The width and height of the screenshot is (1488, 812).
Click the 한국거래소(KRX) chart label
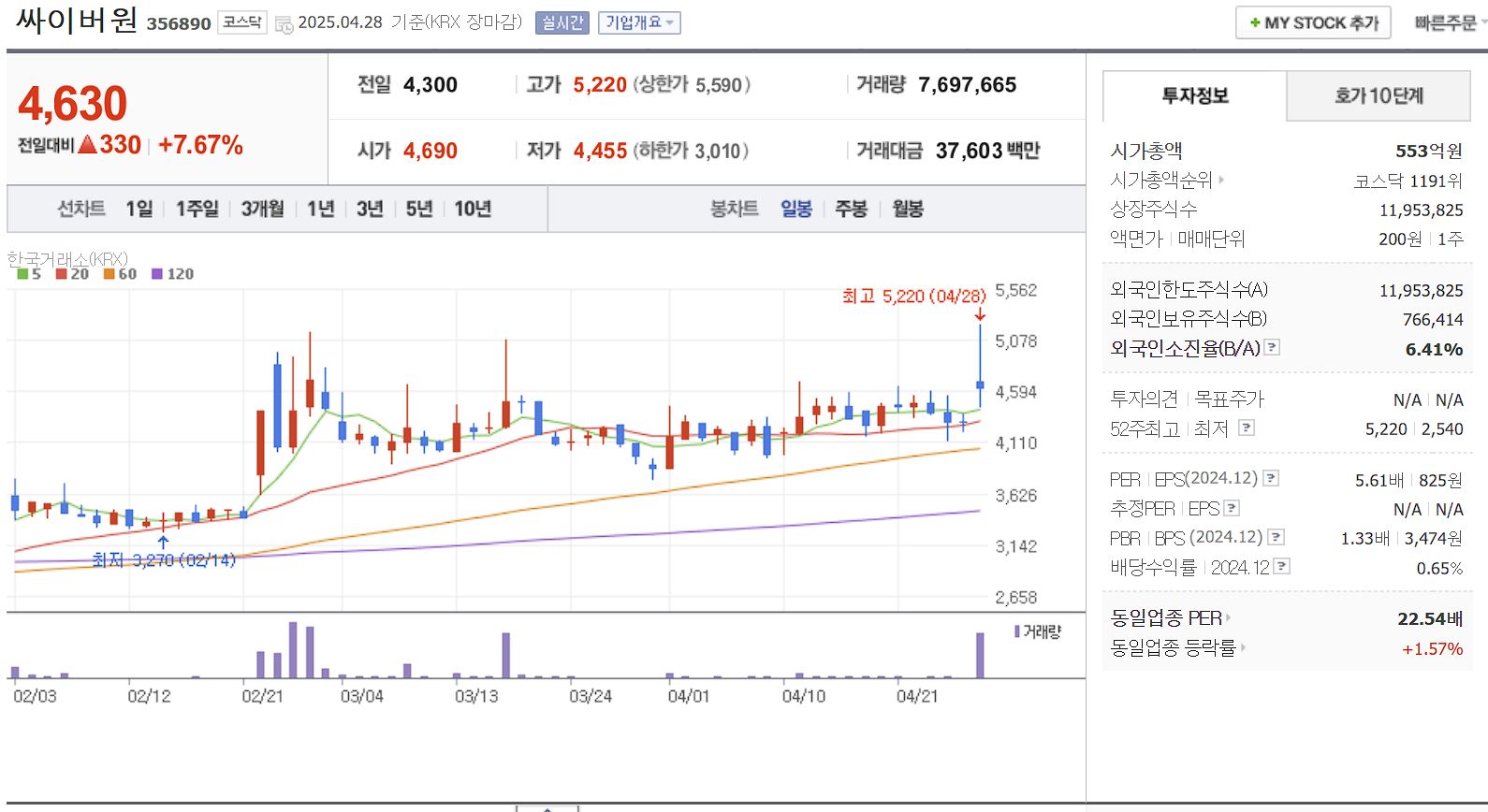tap(67, 258)
